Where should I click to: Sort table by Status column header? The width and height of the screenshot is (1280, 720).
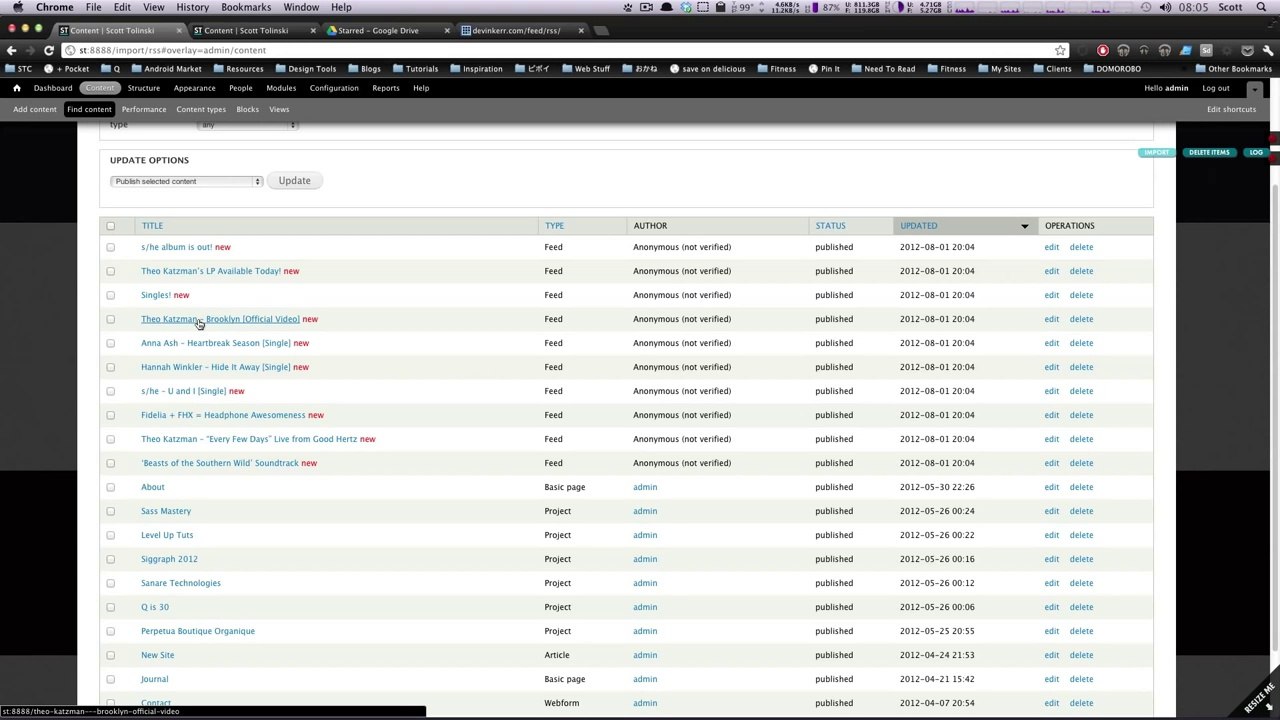tap(830, 226)
